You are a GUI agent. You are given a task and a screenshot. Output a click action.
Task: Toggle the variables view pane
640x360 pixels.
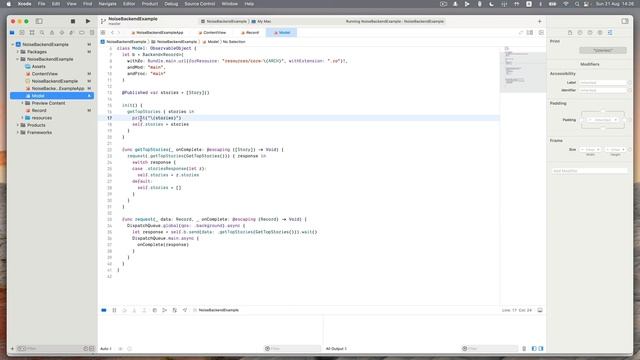coord(534,349)
